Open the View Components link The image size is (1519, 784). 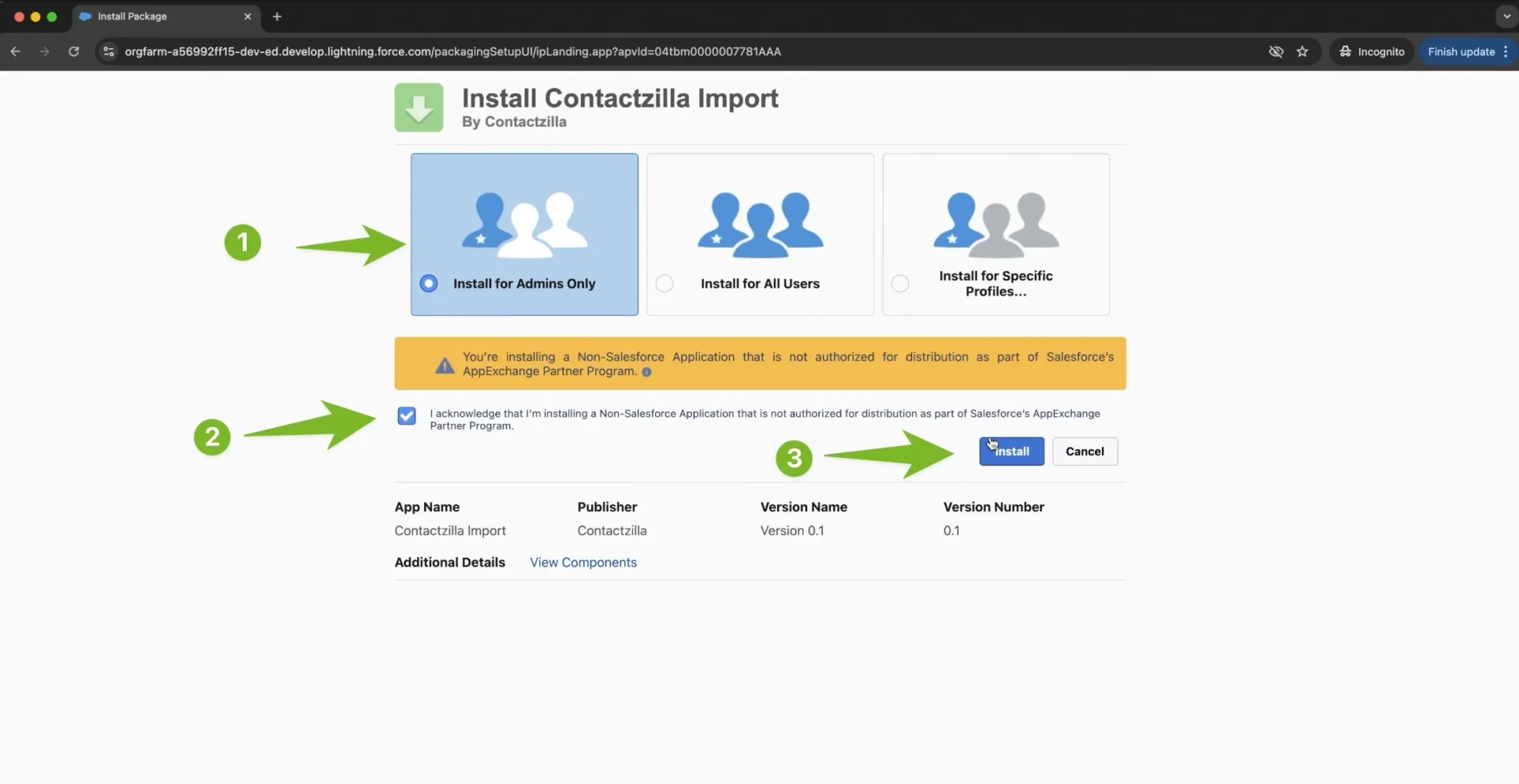tap(583, 562)
